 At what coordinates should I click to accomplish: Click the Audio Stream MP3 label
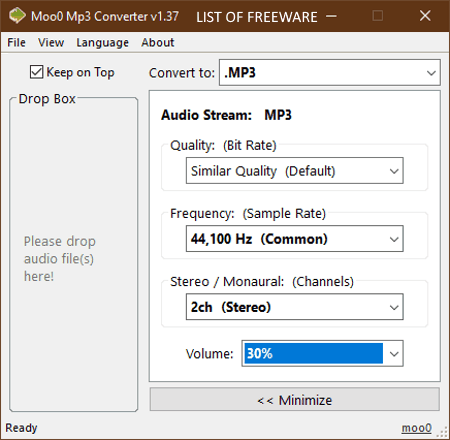point(226,115)
